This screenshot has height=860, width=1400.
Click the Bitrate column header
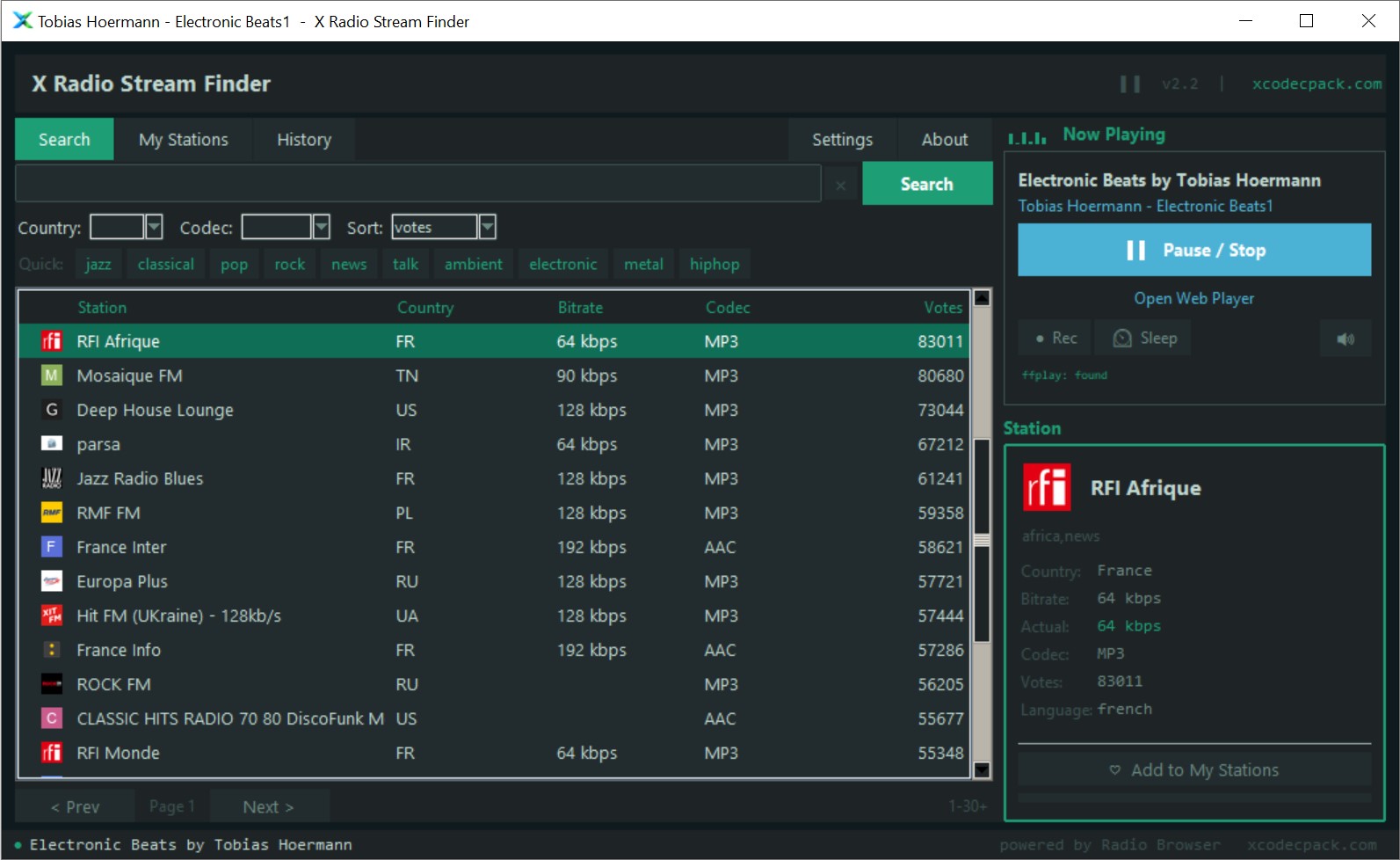point(581,307)
